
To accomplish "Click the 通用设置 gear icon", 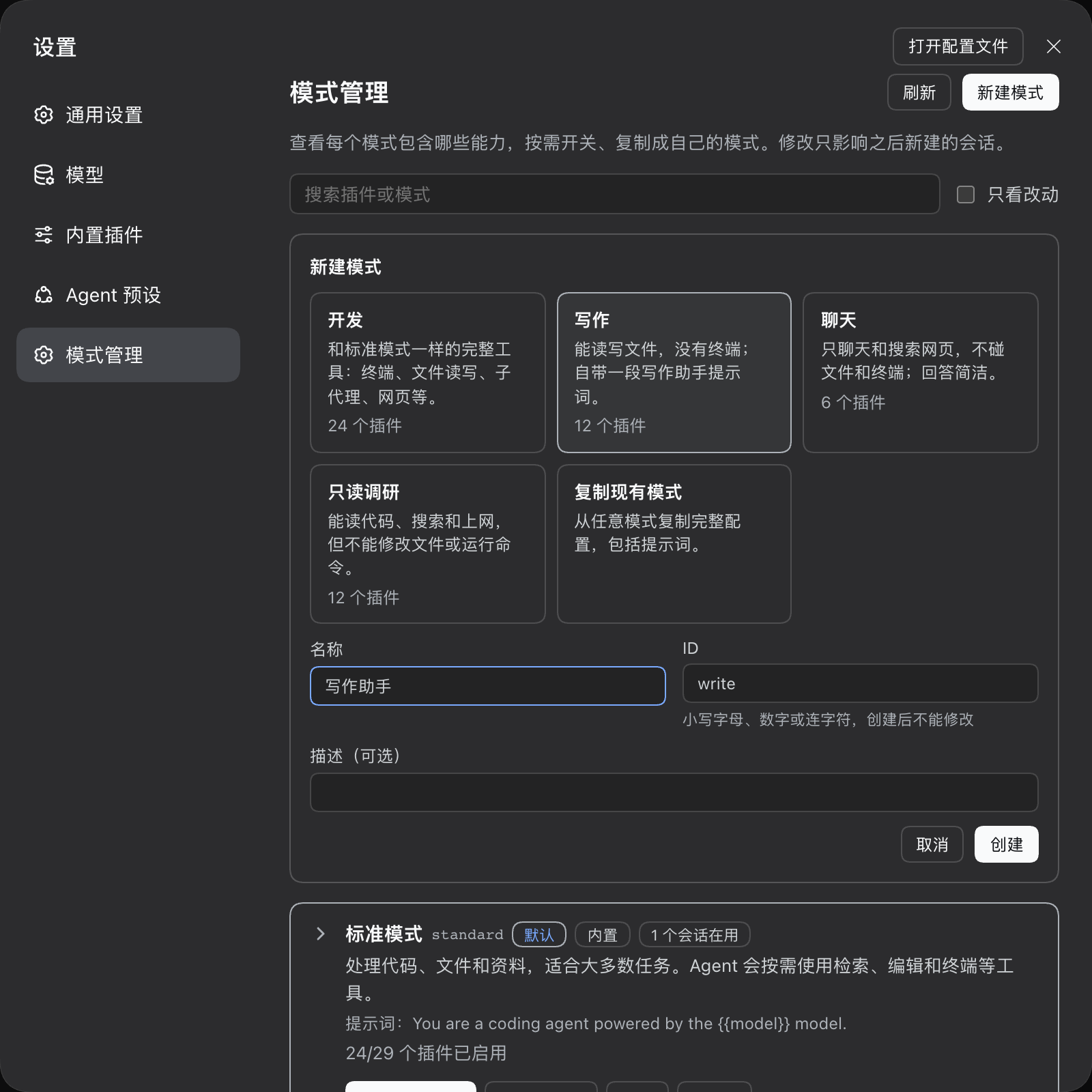I will point(44,115).
